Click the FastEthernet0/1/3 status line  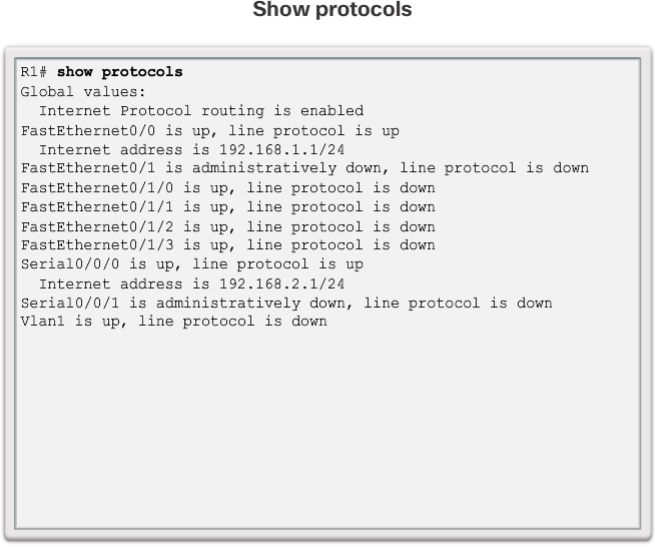pos(228,245)
